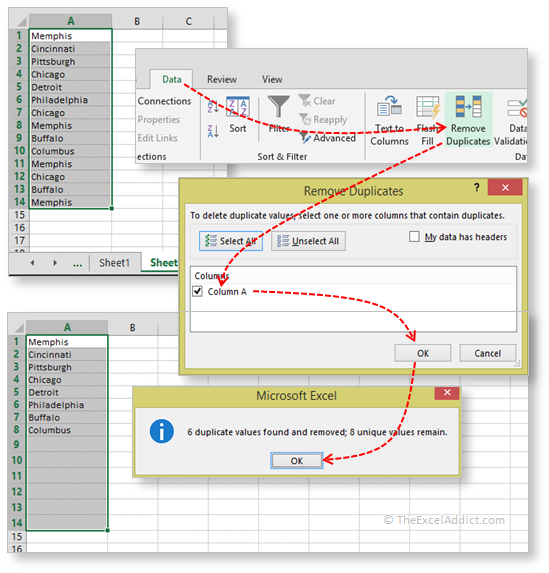Image resolution: width=549 pixels, height=573 pixels.
Task: Select row 9 header in bottom sheet
Action: click(16, 444)
